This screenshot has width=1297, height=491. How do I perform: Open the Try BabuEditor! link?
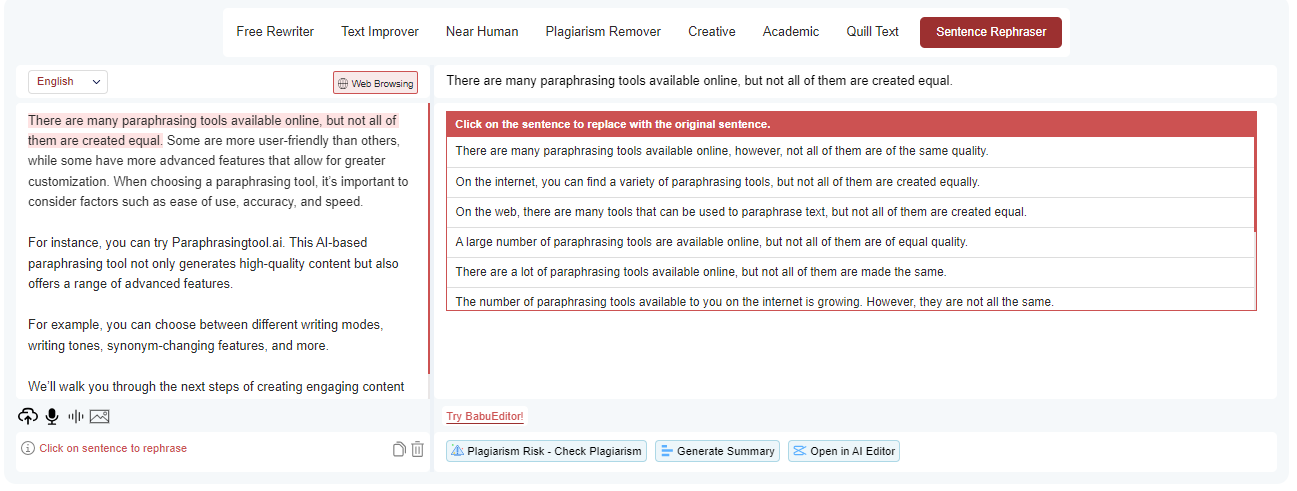coord(485,417)
